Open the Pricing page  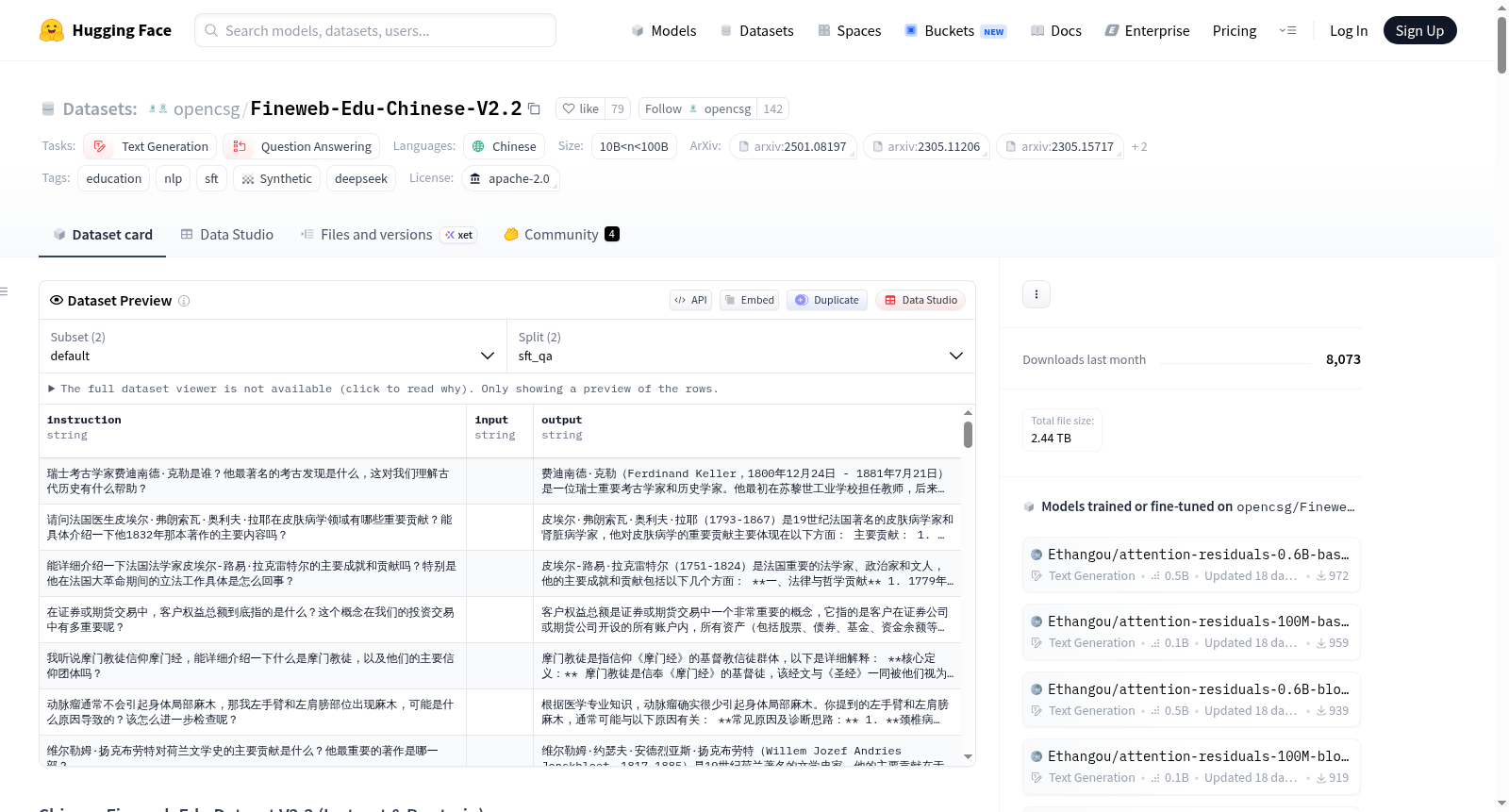(x=1234, y=31)
